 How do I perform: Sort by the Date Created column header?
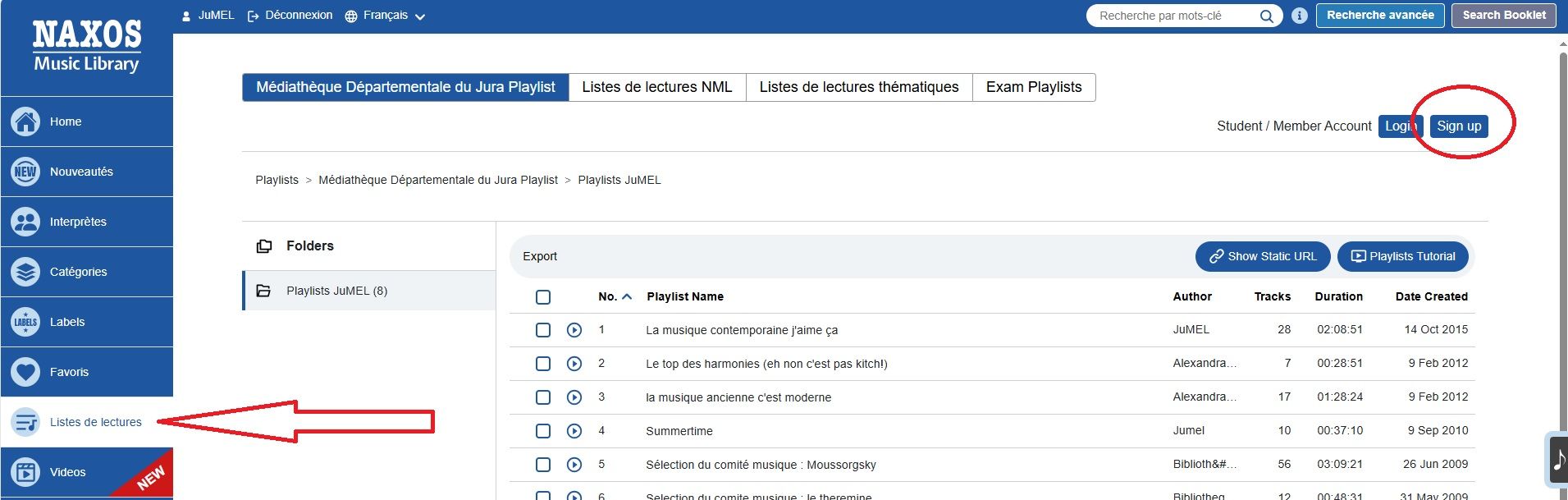coord(1432,296)
